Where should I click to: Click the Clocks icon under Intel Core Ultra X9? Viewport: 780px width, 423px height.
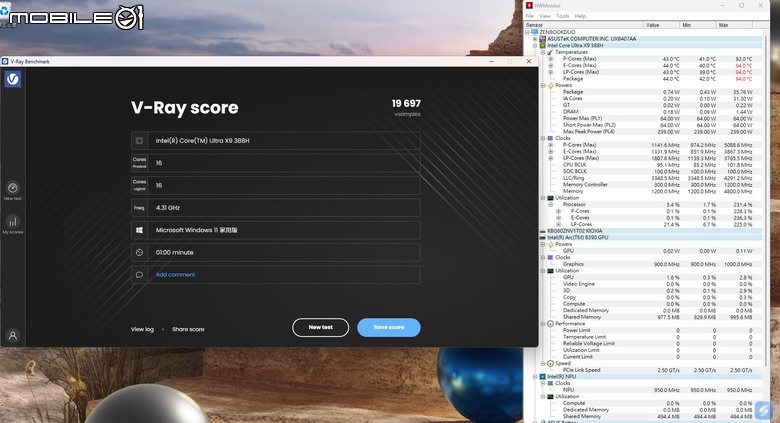click(x=550, y=138)
